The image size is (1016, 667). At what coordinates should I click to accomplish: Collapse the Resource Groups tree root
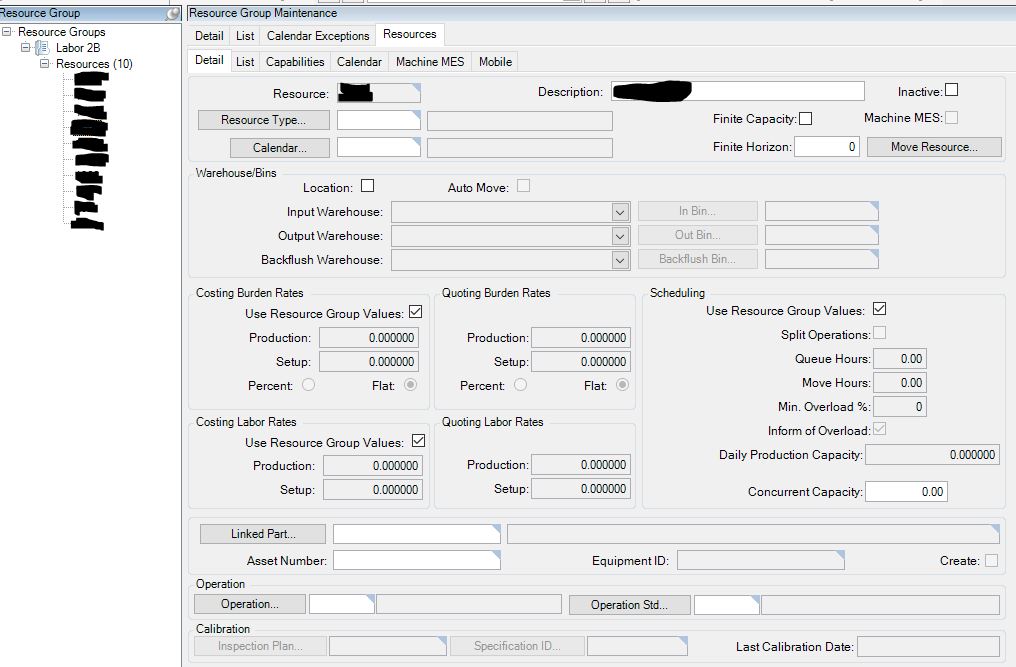click(6, 31)
